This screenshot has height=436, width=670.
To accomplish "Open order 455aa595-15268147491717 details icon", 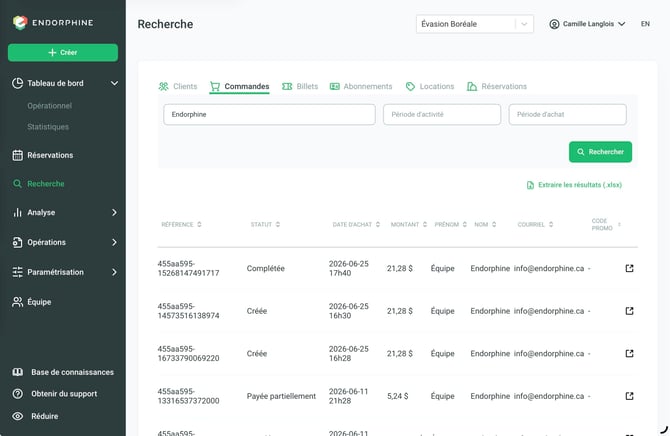I will (629, 268).
